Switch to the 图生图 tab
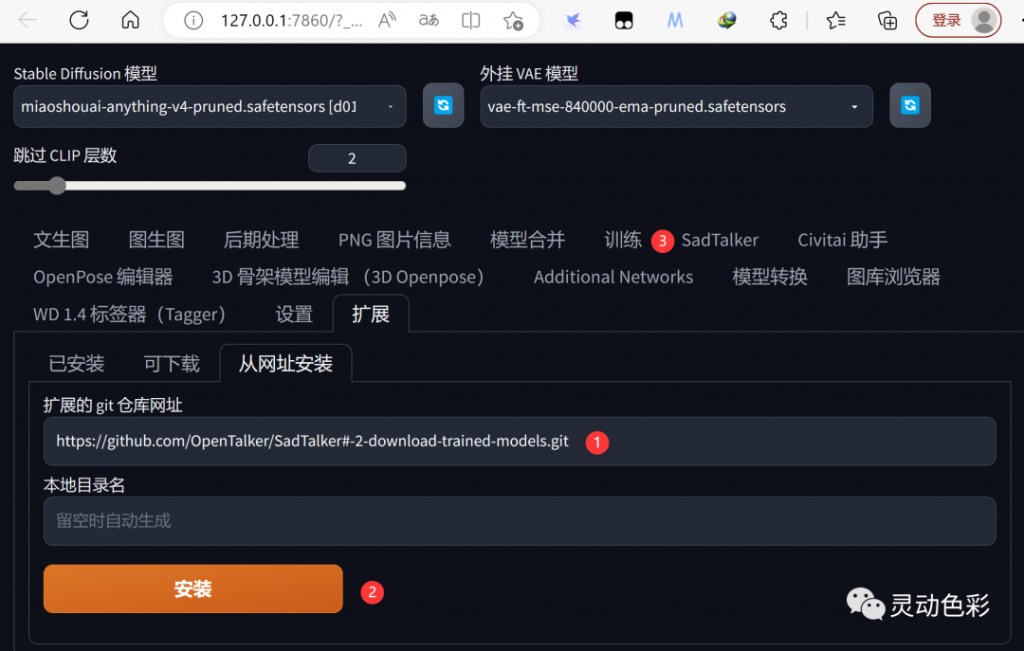Screen dimensions: 1024x651 tap(157, 240)
